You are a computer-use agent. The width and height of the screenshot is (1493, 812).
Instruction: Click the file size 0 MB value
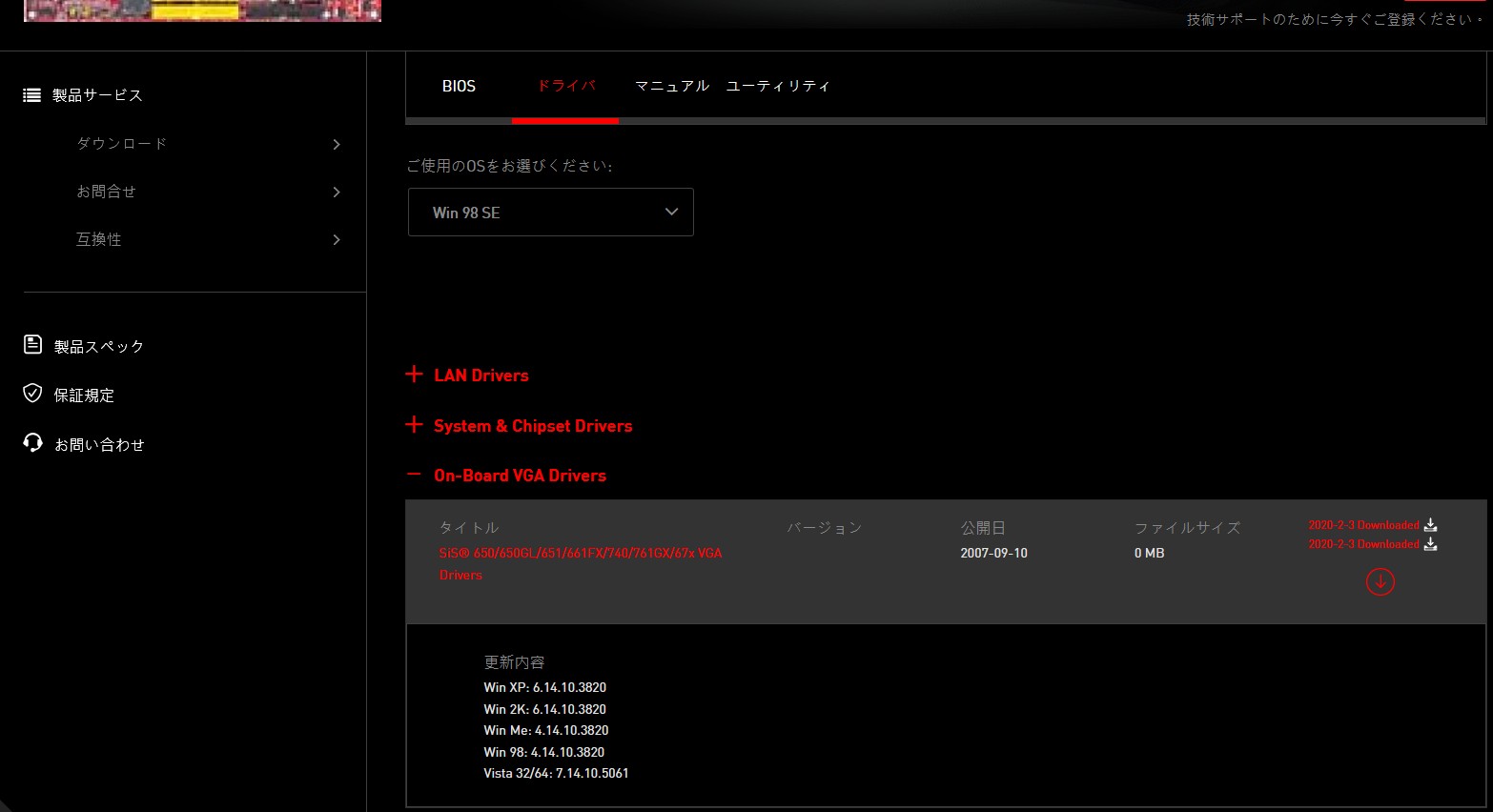[x=1149, y=553]
